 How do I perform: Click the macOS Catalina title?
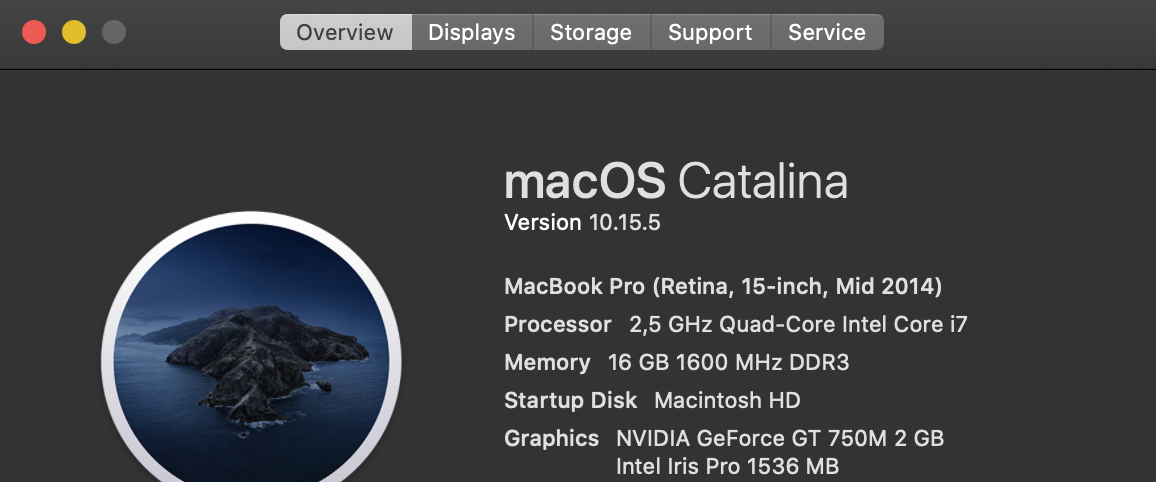(676, 182)
